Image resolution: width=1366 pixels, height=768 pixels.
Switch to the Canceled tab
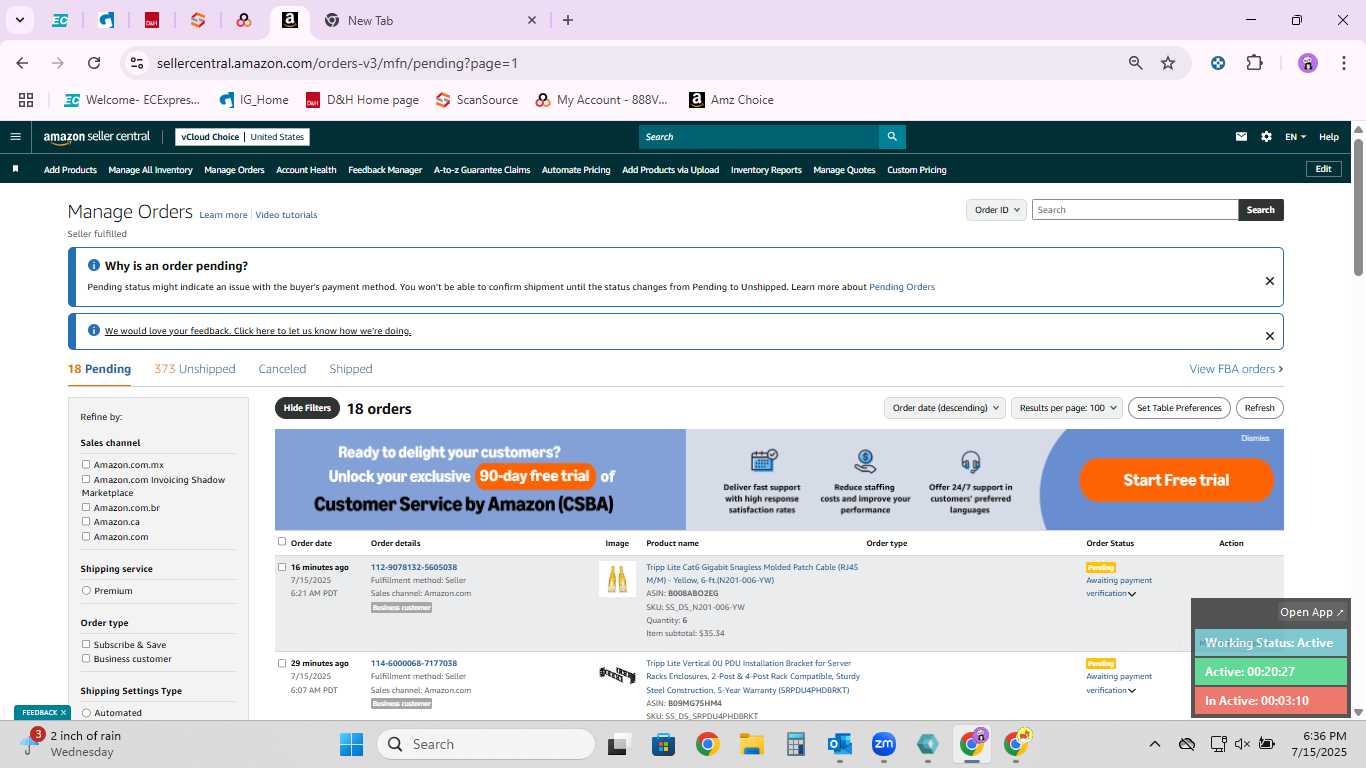tap(282, 369)
